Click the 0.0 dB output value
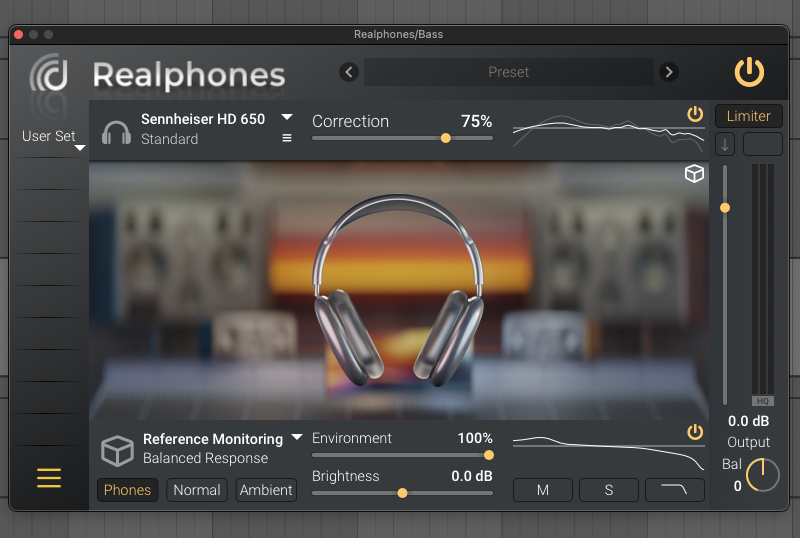Image resolution: width=800 pixels, height=538 pixels. (x=748, y=421)
